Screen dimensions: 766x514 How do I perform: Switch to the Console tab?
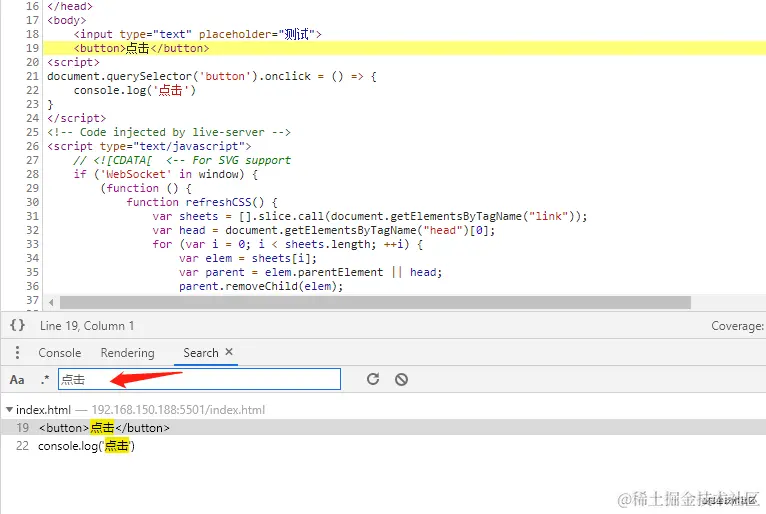[x=60, y=353]
